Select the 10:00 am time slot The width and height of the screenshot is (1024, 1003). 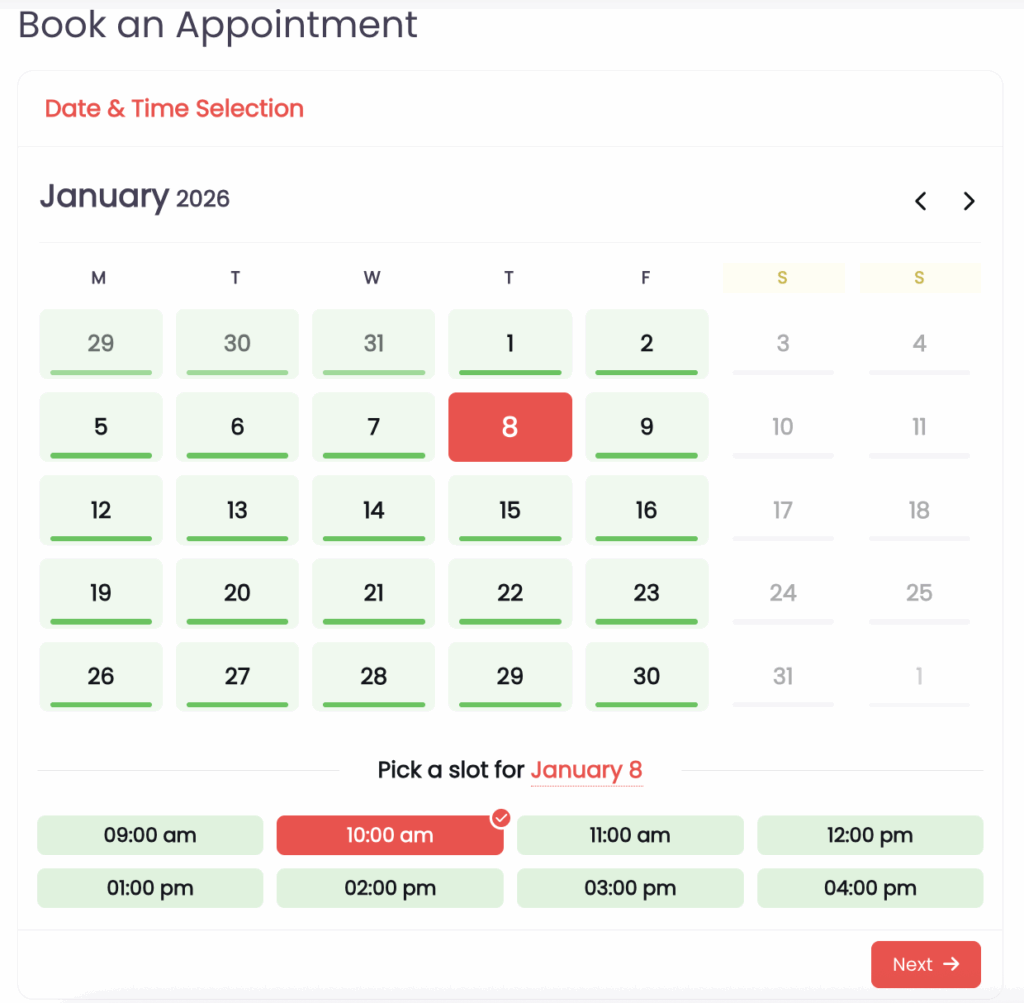(x=389, y=835)
